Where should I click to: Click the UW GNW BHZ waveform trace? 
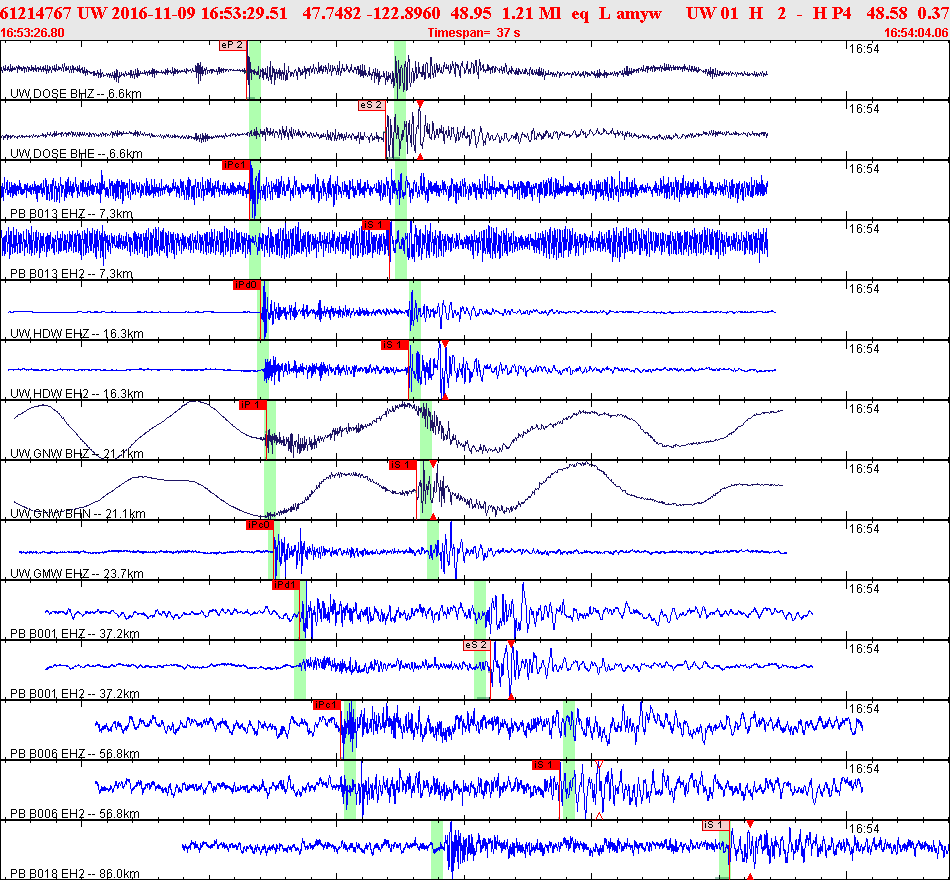pos(397,429)
